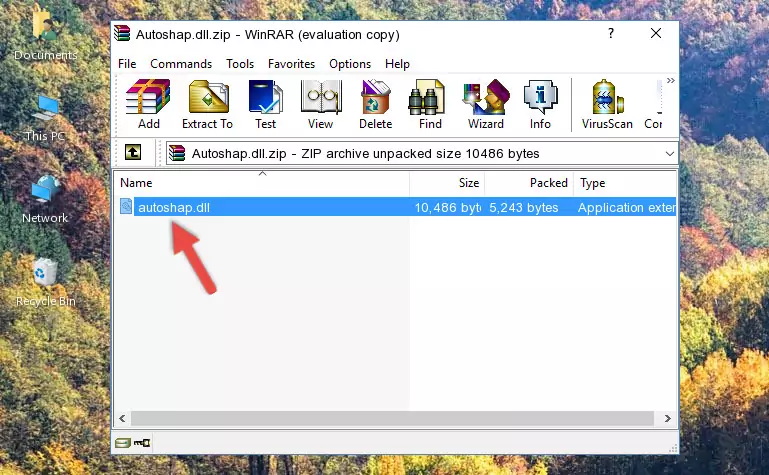Sort by the Size column header

pos(447,183)
